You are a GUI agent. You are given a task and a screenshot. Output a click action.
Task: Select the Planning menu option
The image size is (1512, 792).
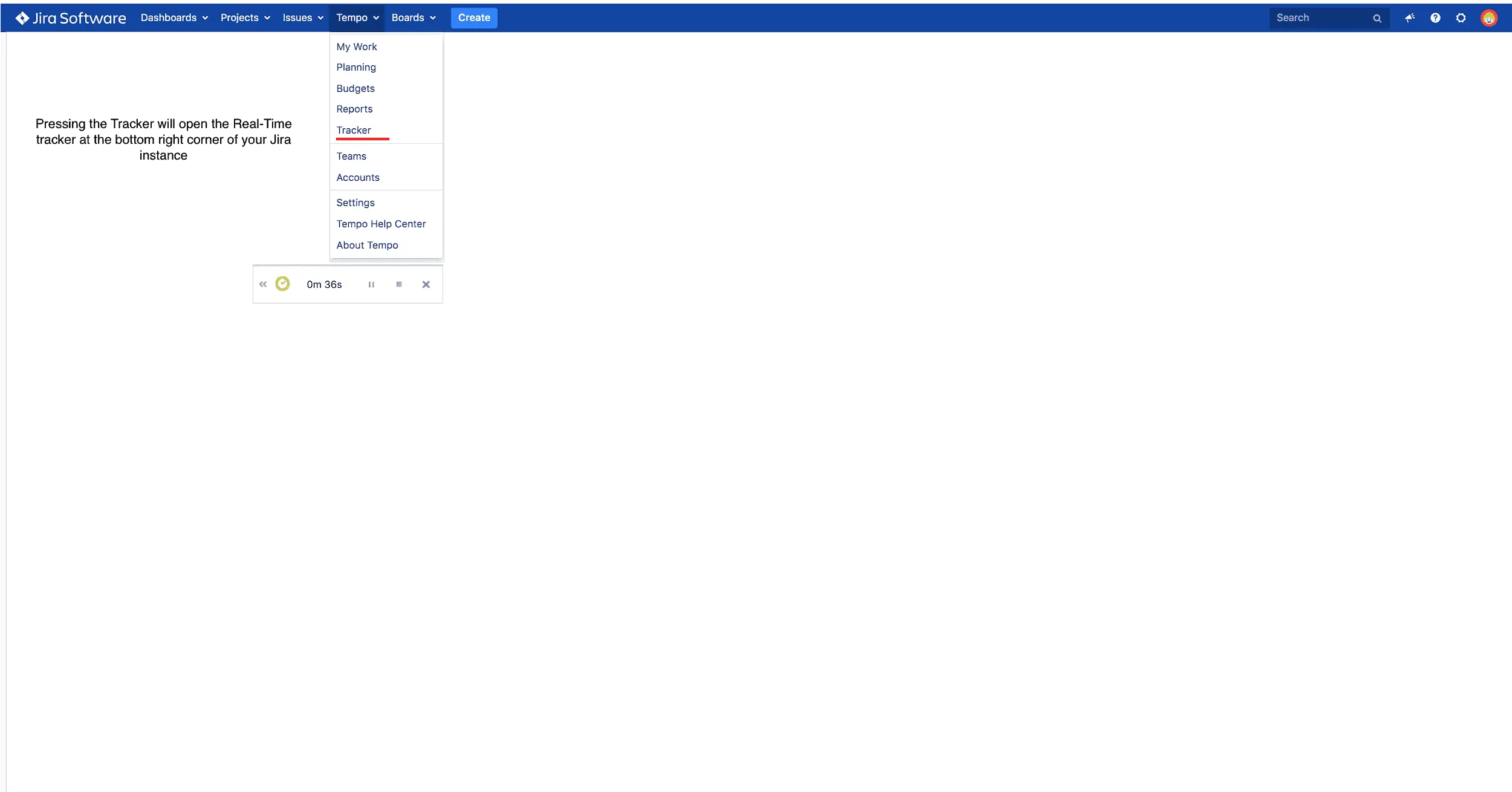click(x=356, y=67)
